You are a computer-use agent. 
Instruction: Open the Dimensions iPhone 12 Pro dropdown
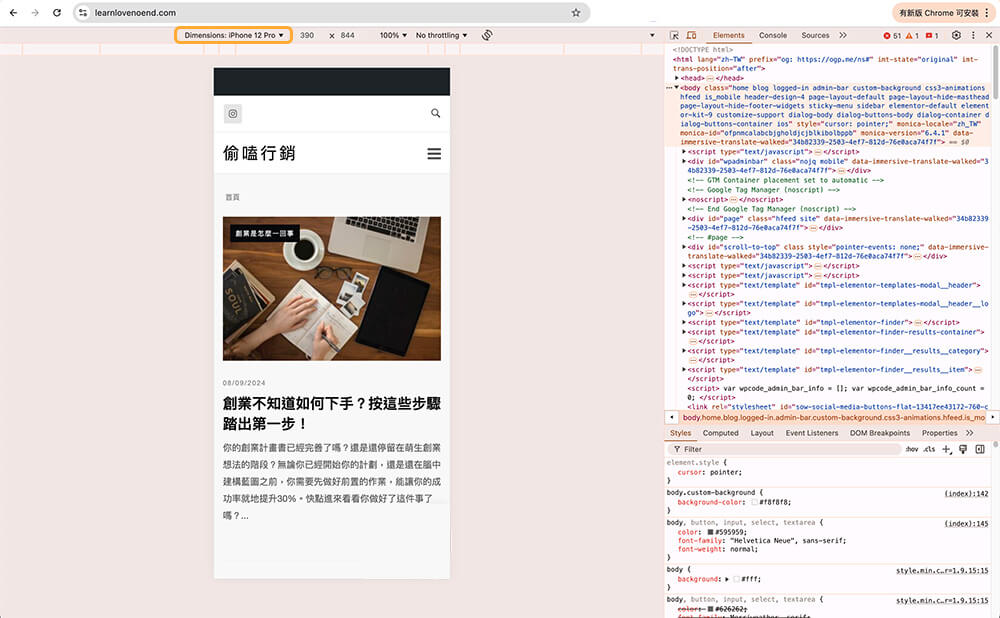tap(233, 35)
